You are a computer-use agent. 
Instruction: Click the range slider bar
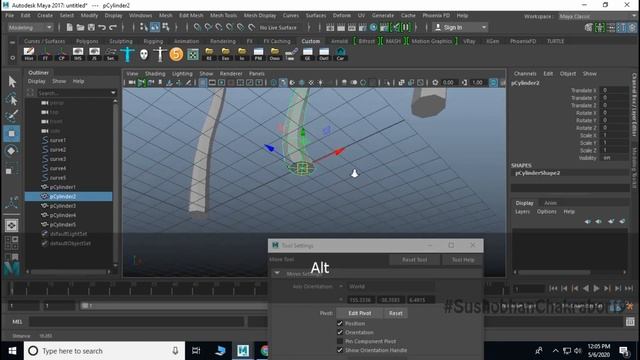pos(173,305)
